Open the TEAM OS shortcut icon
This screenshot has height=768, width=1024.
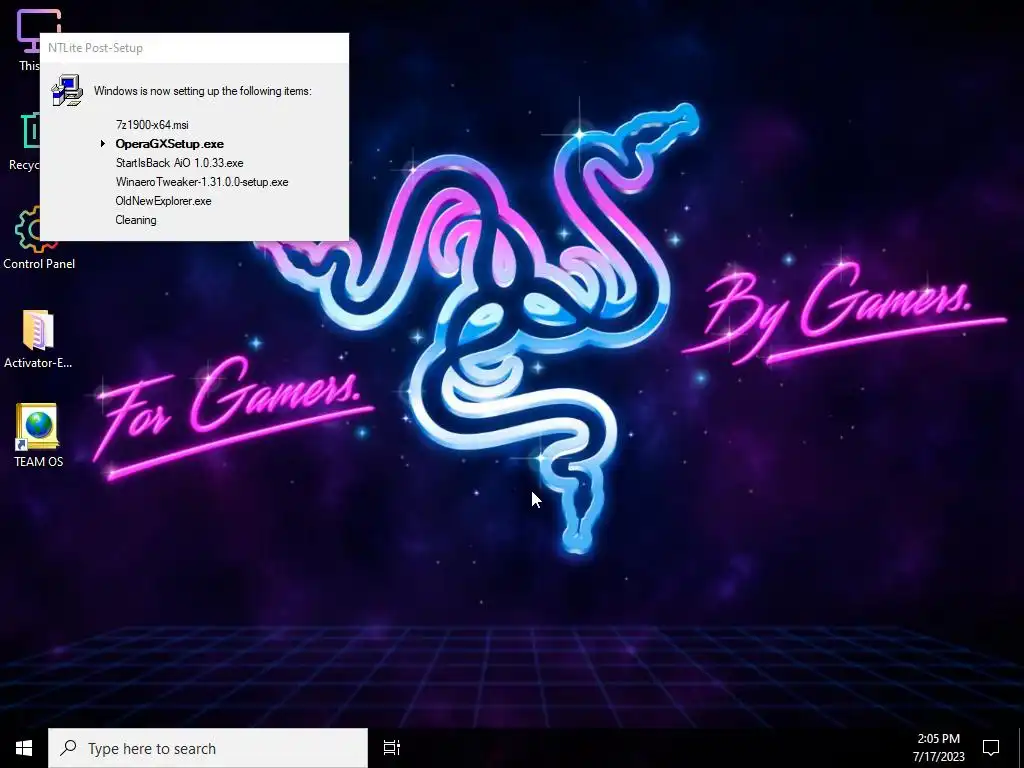tap(38, 435)
